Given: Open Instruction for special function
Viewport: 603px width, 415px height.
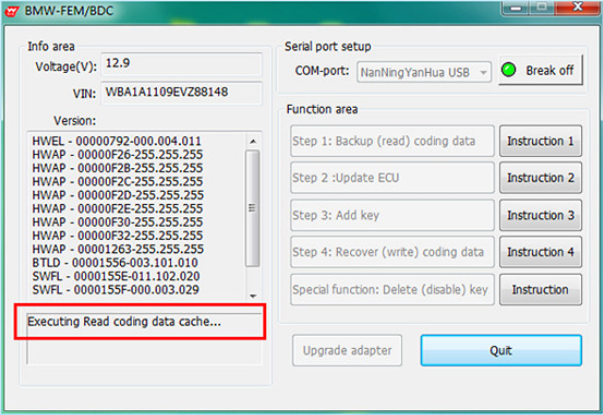Looking at the screenshot, I should (x=540, y=289).
